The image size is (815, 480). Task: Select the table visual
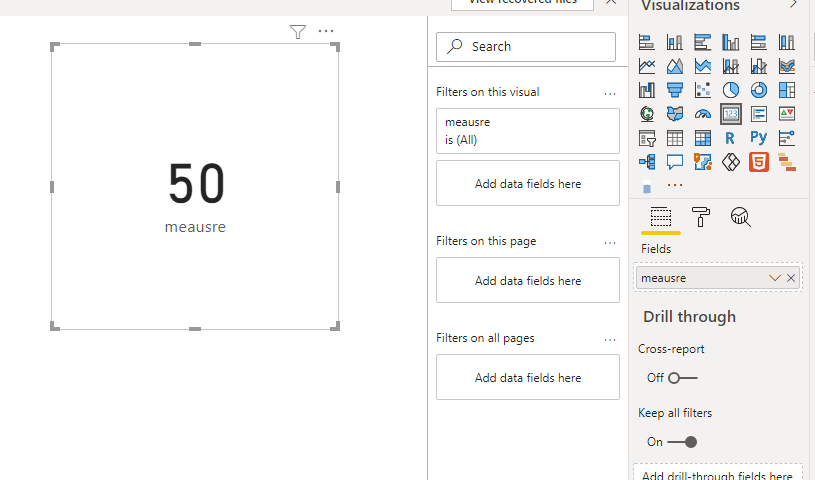675,138
